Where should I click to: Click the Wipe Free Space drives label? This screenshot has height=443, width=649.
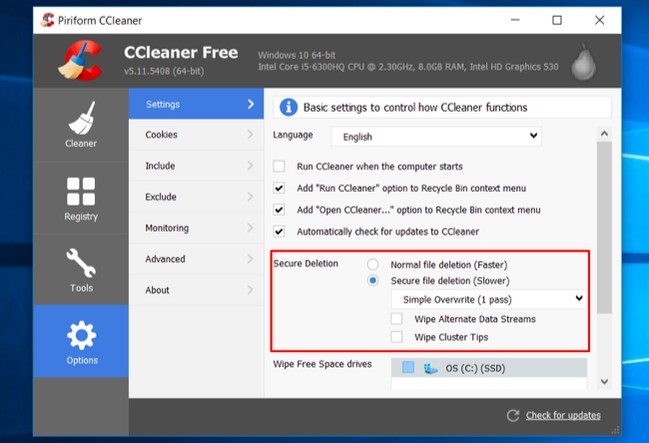[x=322, y=364]
